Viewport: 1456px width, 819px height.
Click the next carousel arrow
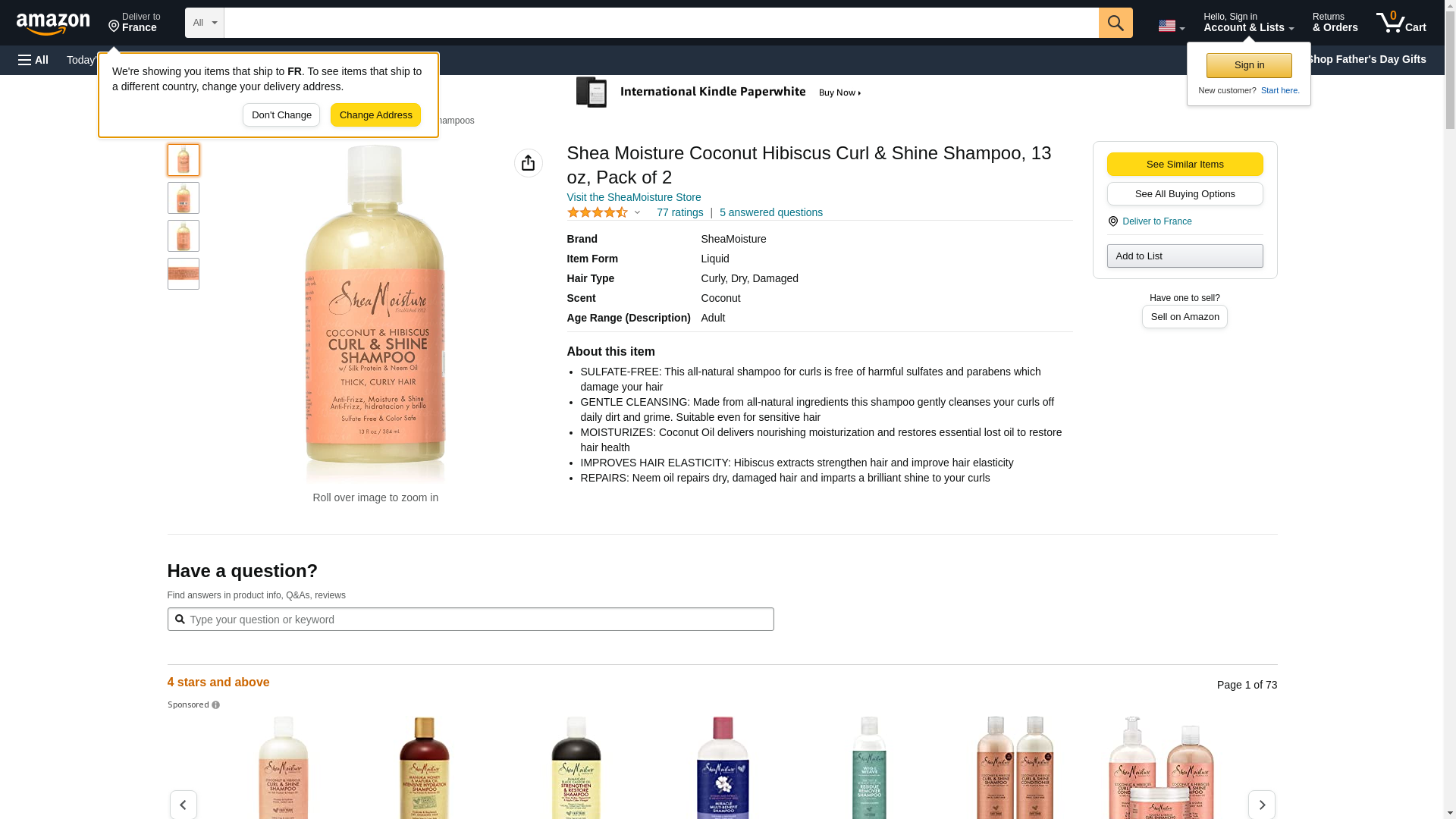[1261, 805]
